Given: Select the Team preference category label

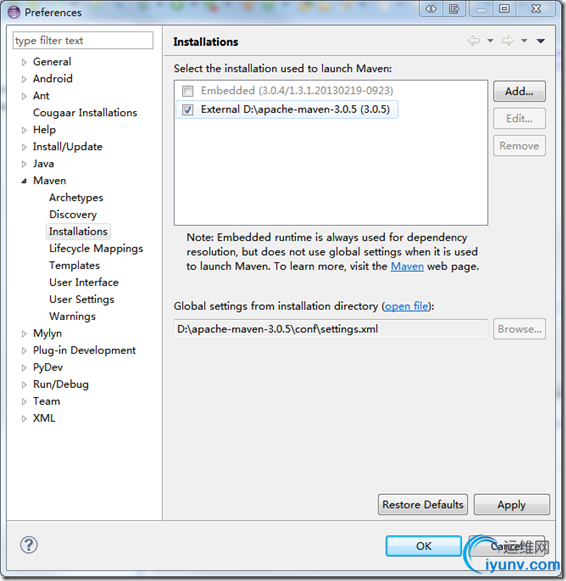Looking at the screenshot, I should click(x=46, y=401).
